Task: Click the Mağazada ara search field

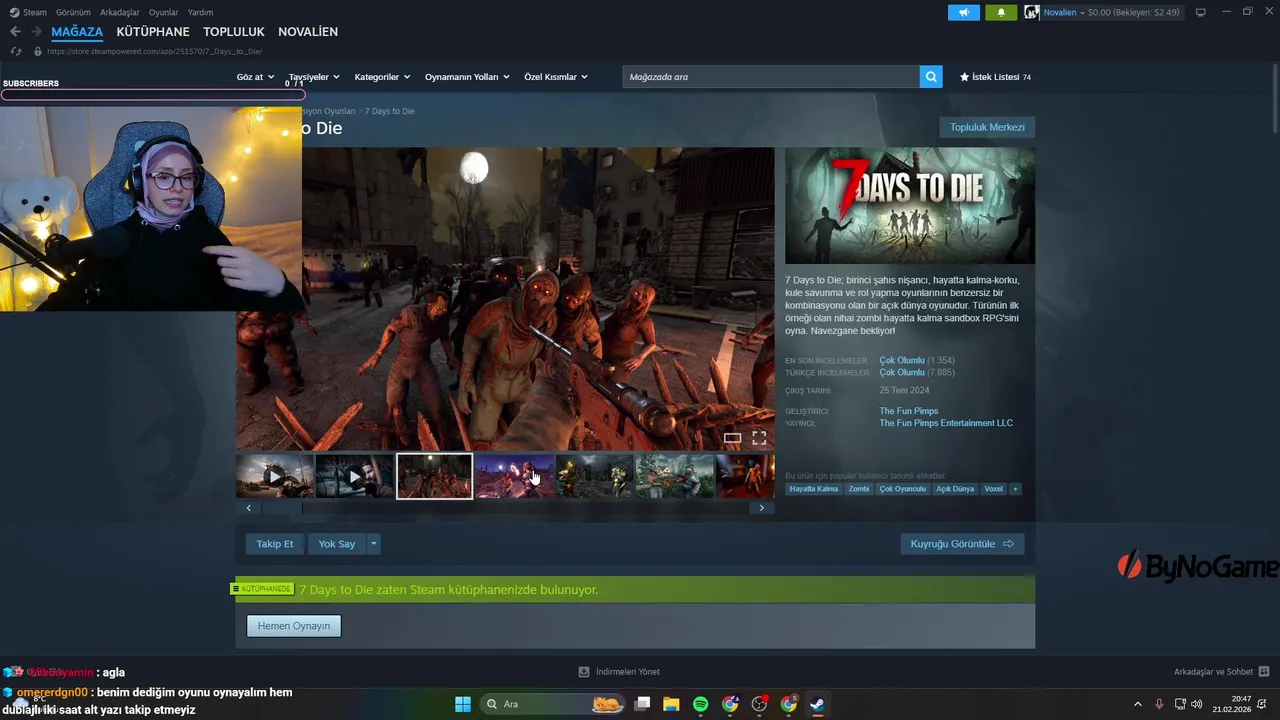Action: point(771,77)
